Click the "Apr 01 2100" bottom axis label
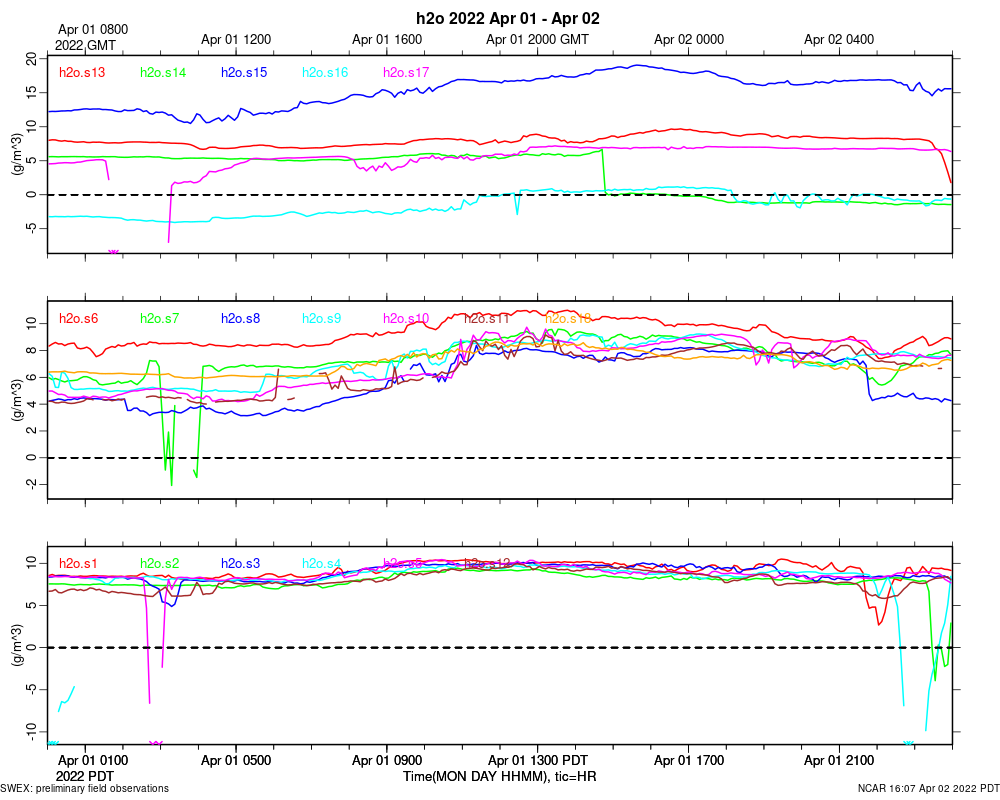 pos(839,760)
